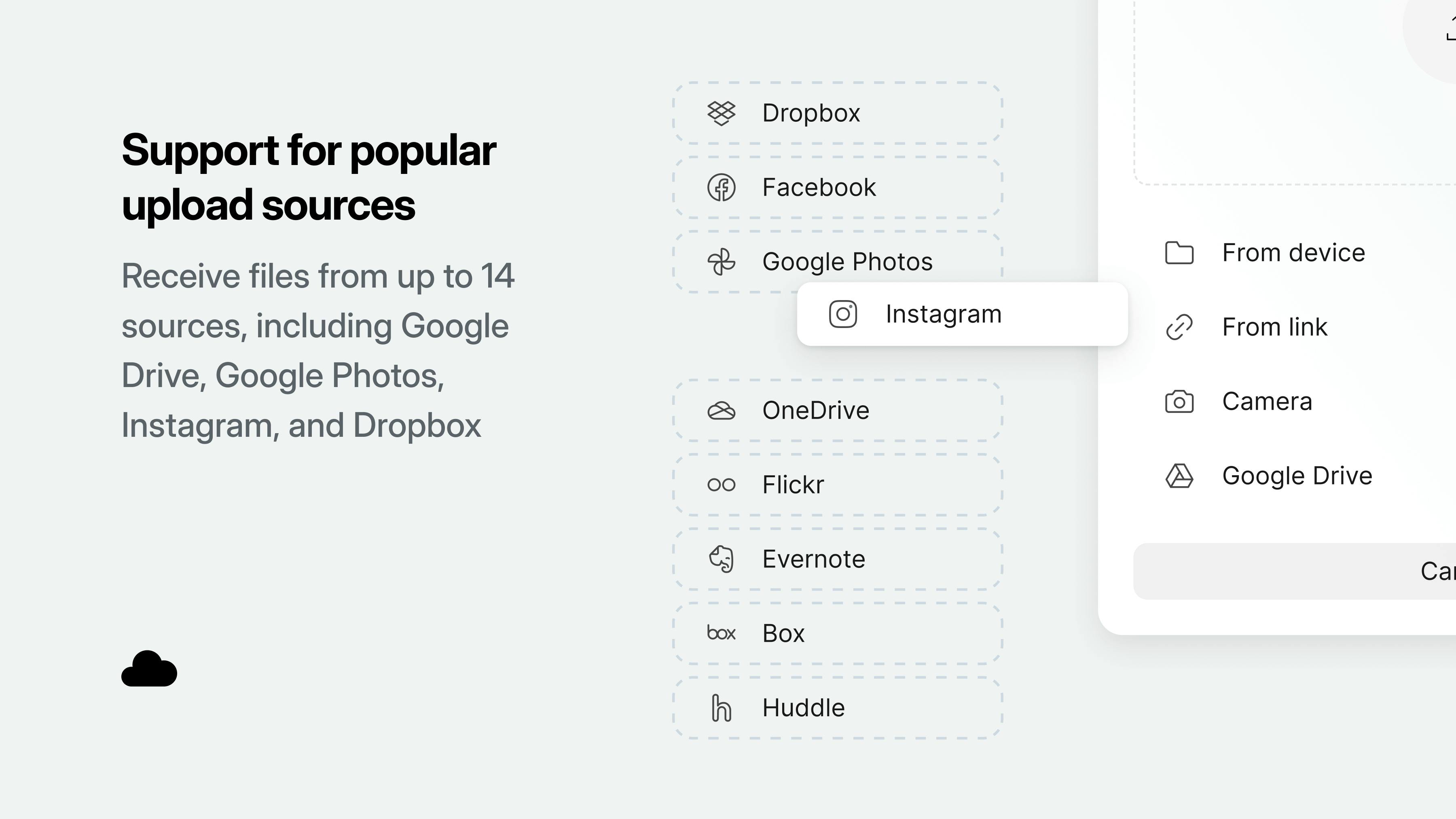Image resolution: width=1456 pixels, height=819 pixels.
Task: Click the Huddle h icon
Action: [x=721, y=708]
